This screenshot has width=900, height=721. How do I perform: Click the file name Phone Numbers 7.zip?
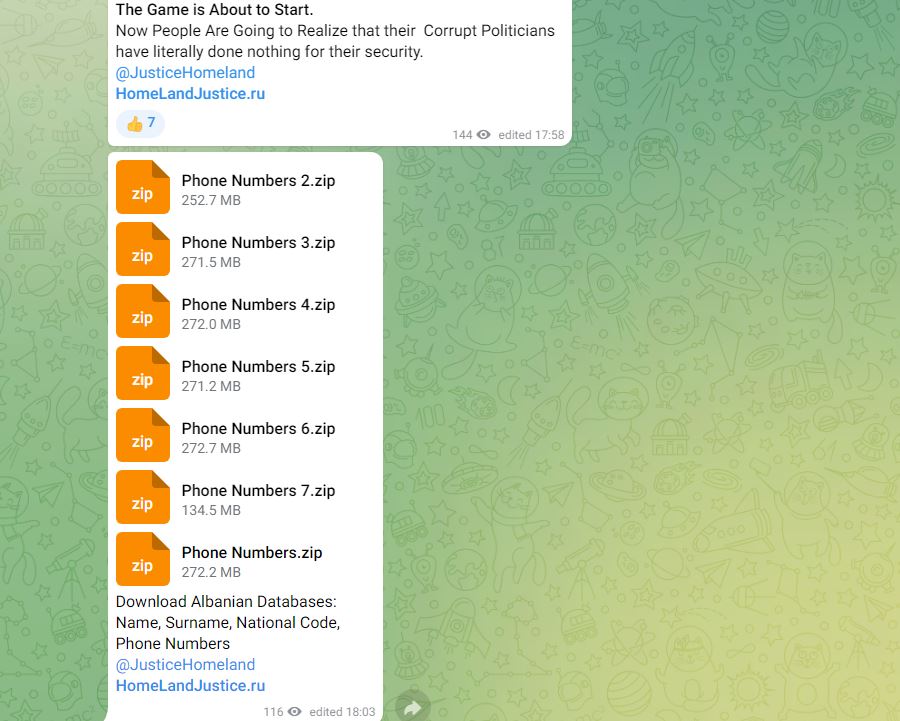[258, 491]
